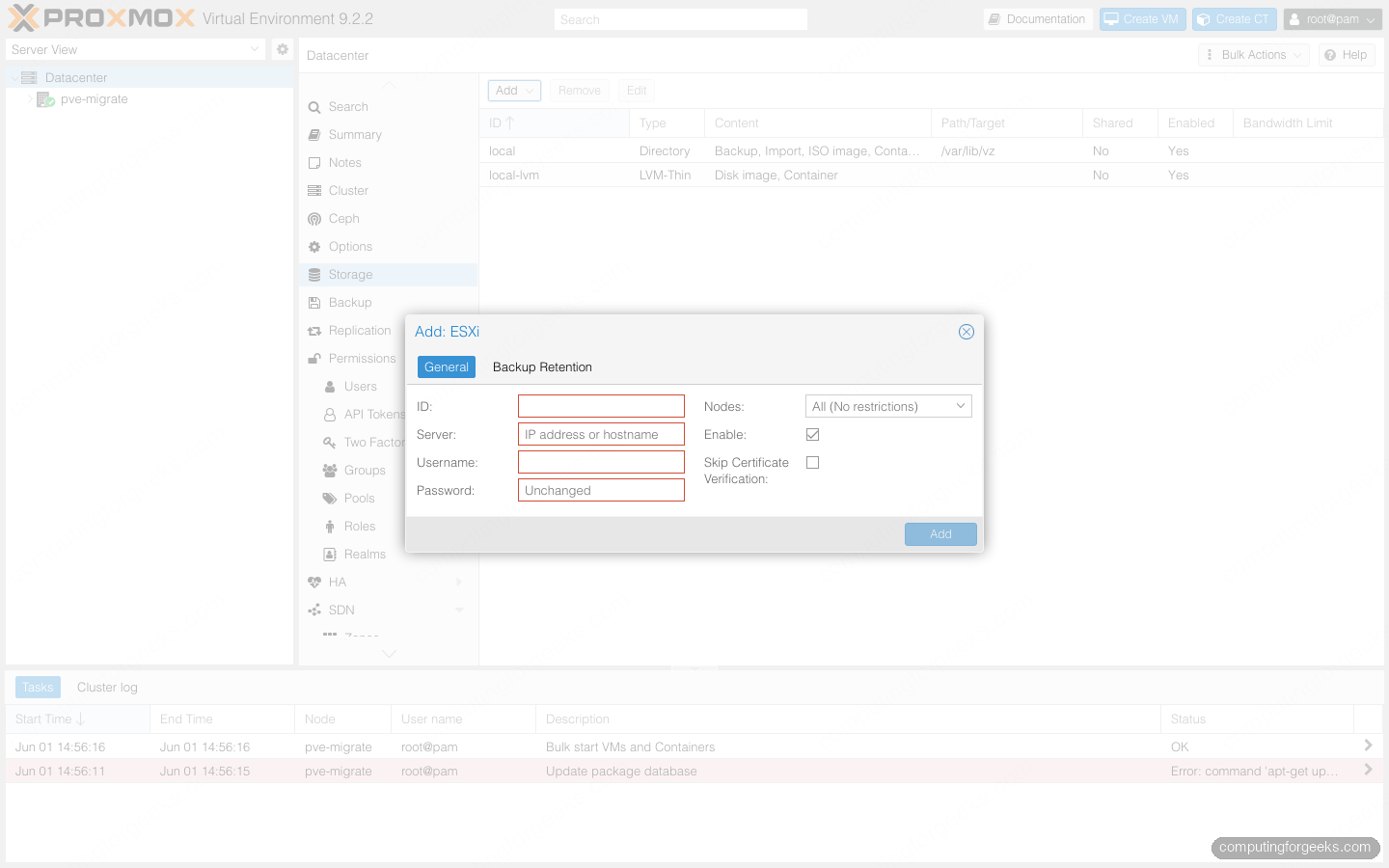Click the Proxmox logo
The image size is (1389, 868).
tap(101, 18)
